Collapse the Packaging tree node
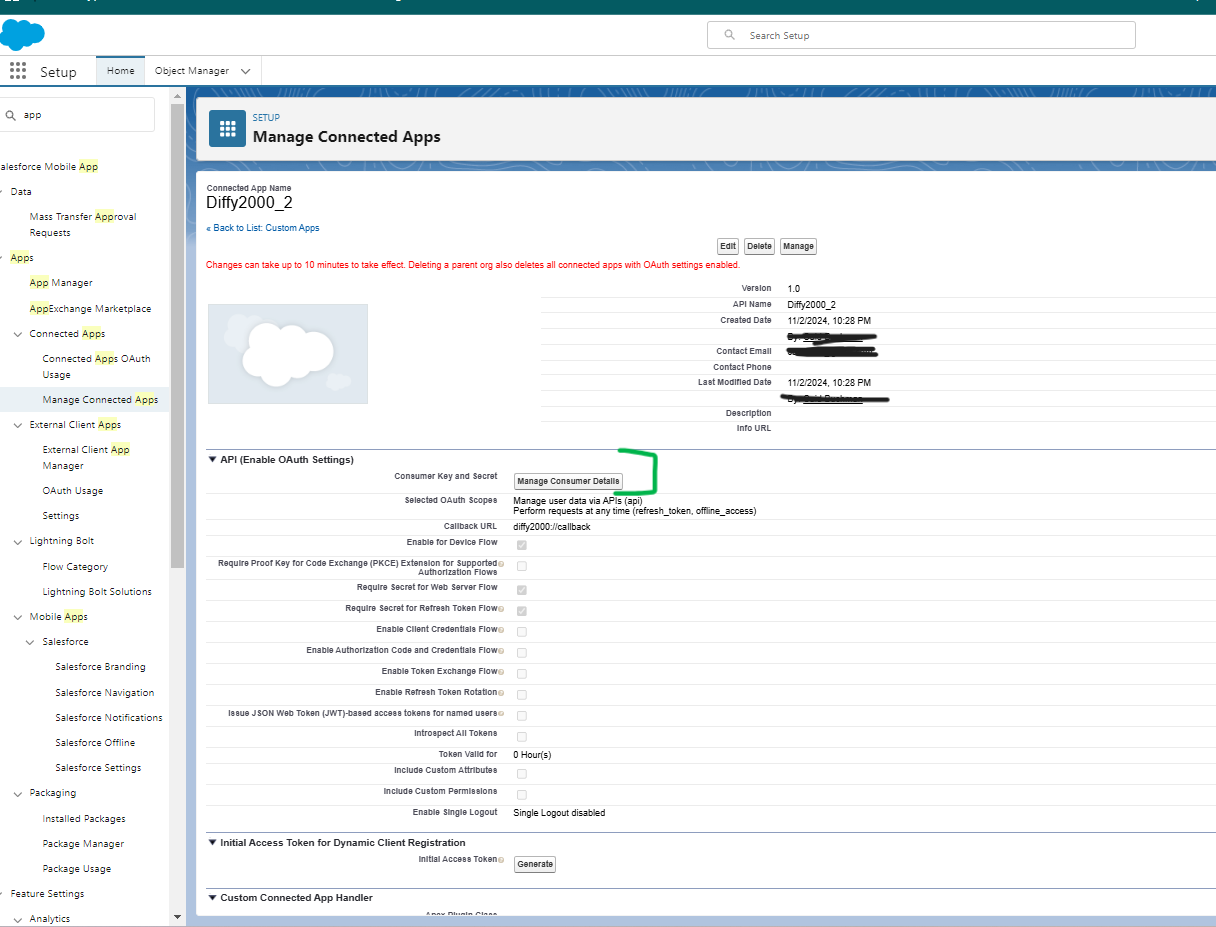 (x=18, y=793)
